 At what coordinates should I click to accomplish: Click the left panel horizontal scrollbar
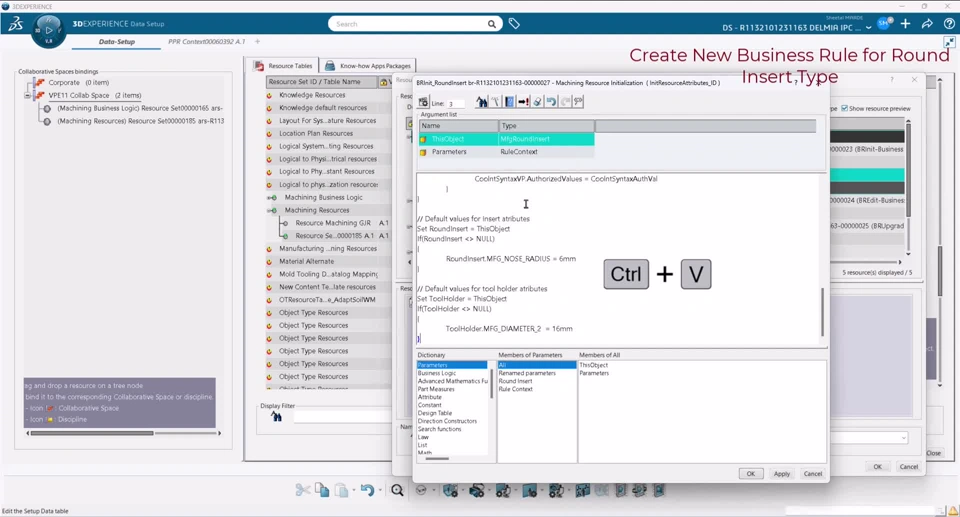tap(92, 433)
